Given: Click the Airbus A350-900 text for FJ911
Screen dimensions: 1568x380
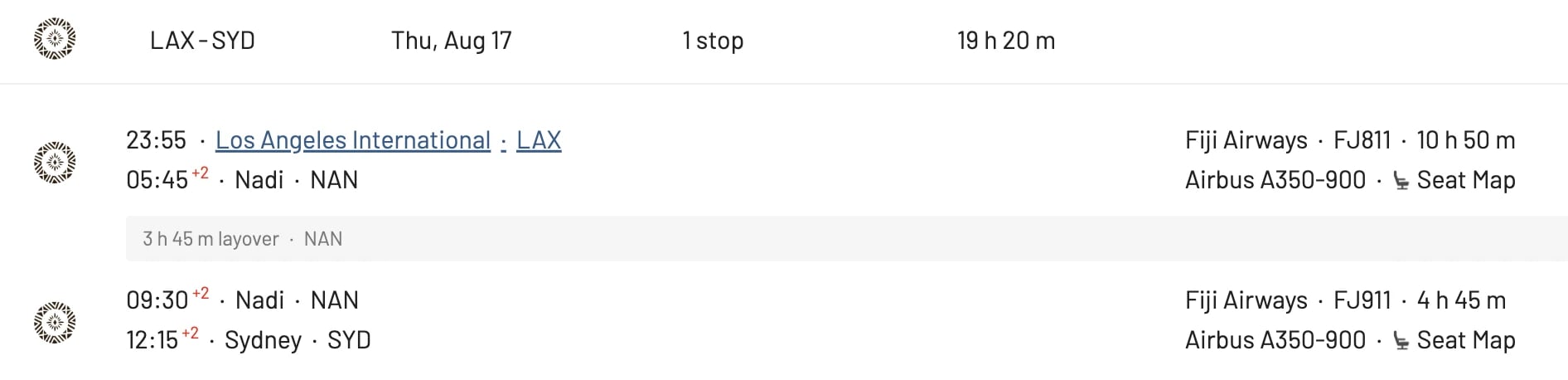Looking at the screenshot, I should point(1275,340).
